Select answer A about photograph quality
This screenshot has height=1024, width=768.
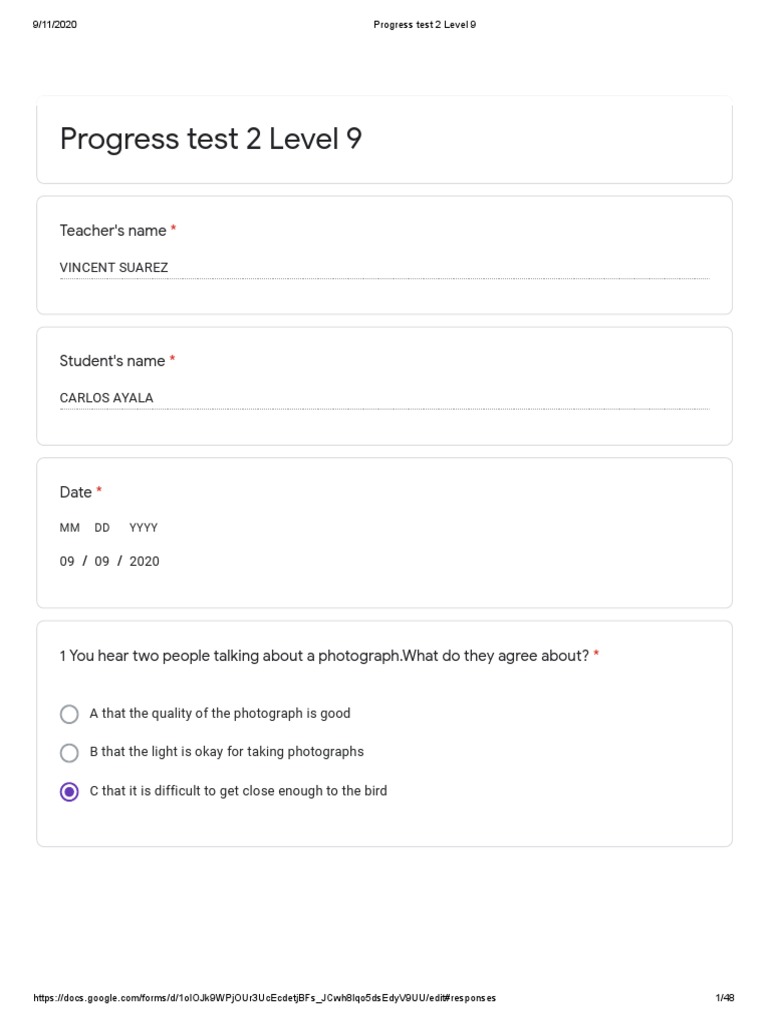tap(69, 714)
